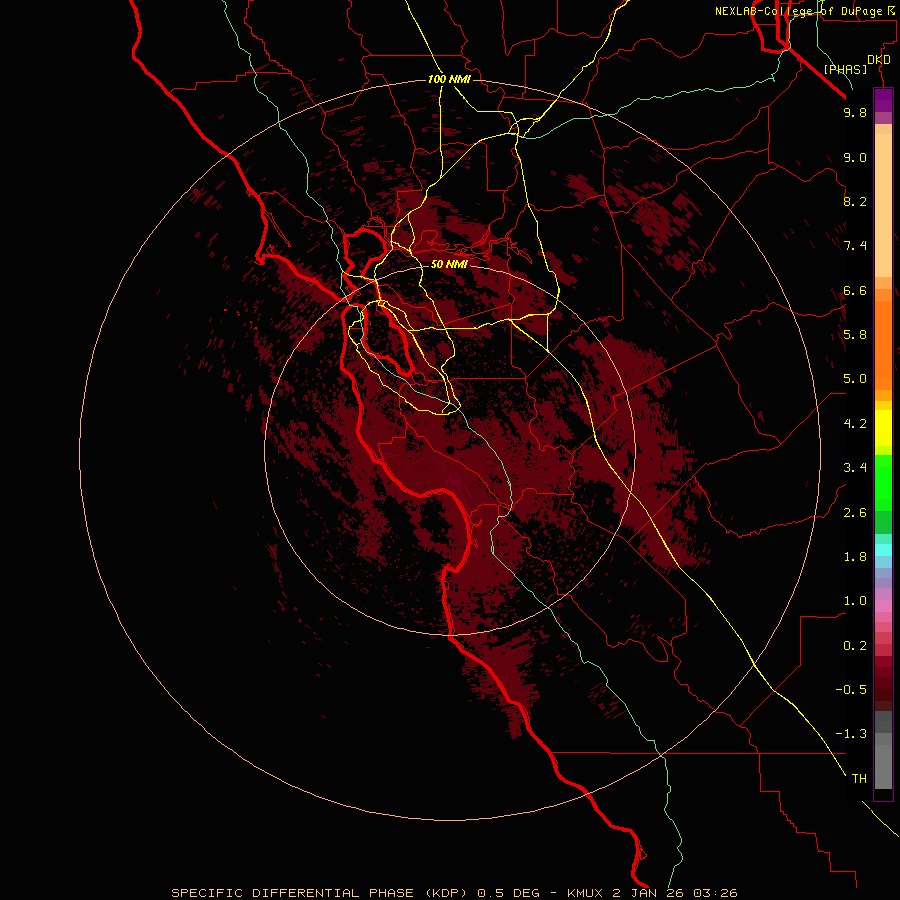Viewport: 900px width, 900px height.
Task: Pick the purple top segment of the color bar
Action: [x=883, y=100]
